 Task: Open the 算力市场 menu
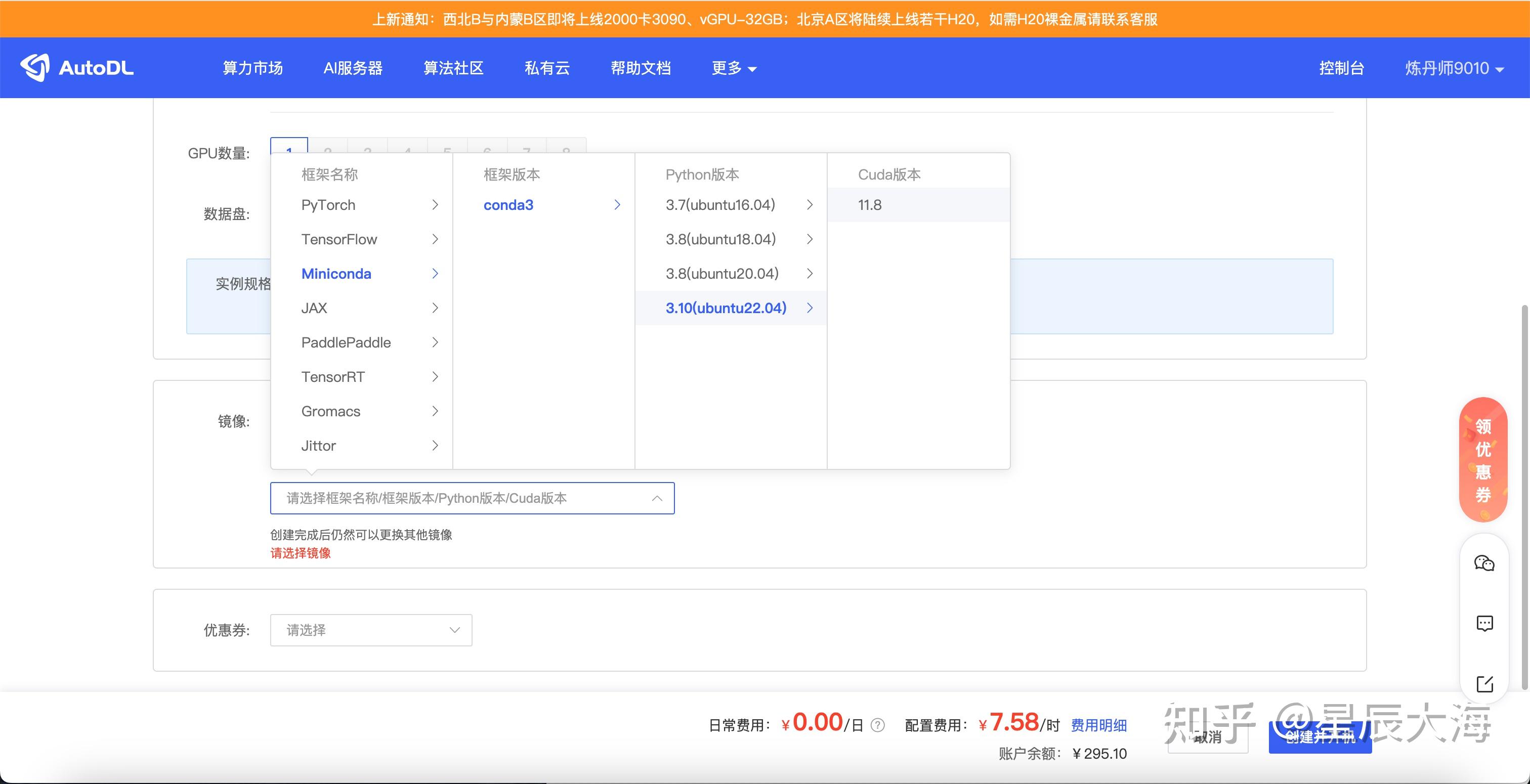tap(252, 68)
